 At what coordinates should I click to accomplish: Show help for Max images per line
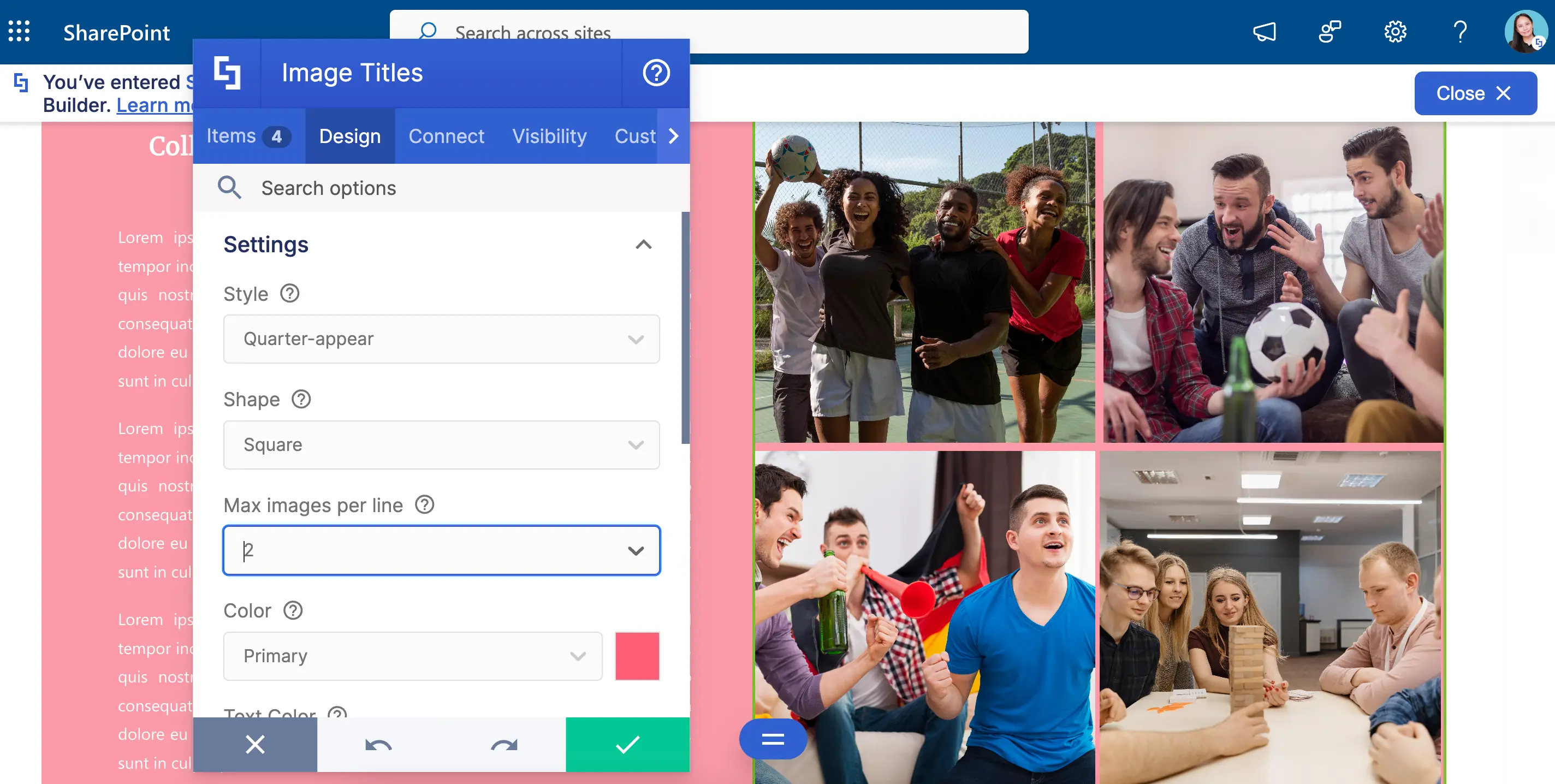[425, 504]
